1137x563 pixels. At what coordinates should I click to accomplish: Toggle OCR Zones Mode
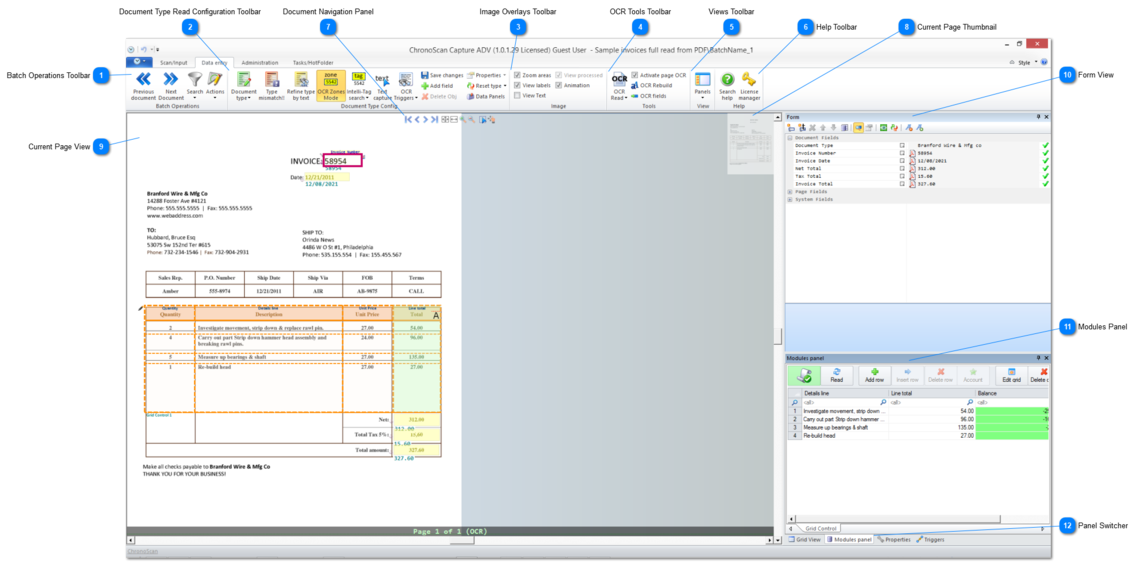tap(331, 86)
